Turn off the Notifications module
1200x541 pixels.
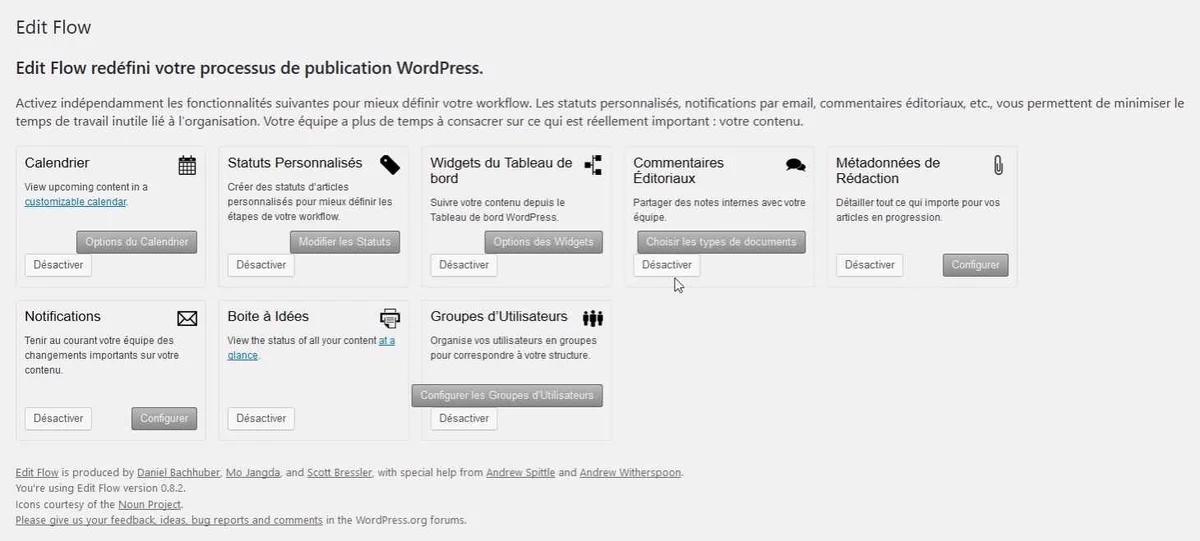(x=58, y=418)
